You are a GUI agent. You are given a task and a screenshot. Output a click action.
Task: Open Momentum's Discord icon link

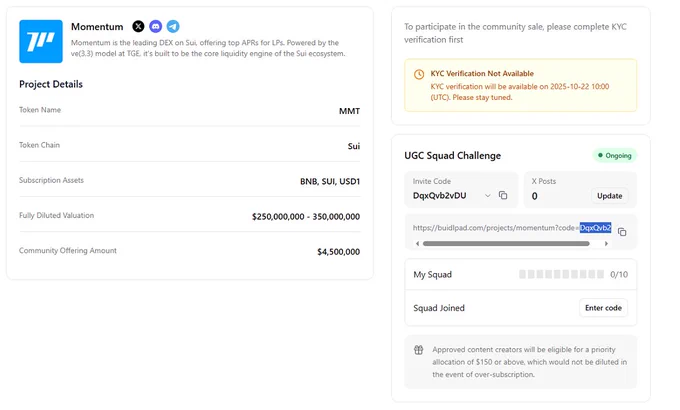[x=155, y=26]
